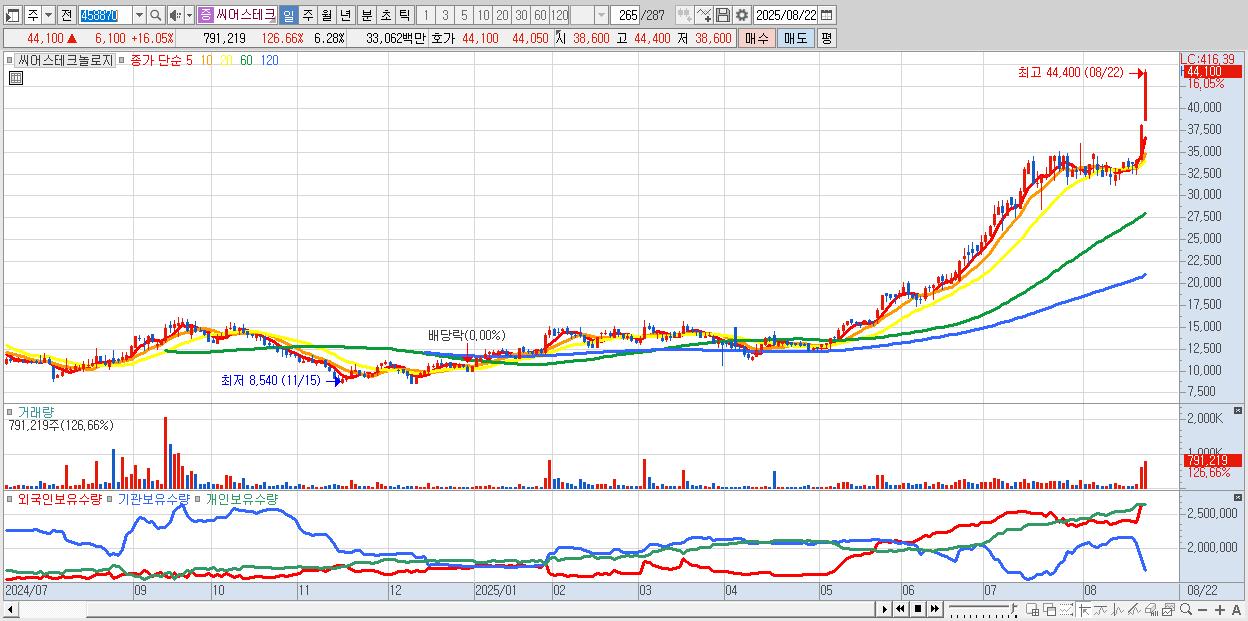Click the indicator chart-with-check icon
Viewport: 1248px width, 621px height.
[703, 15]
